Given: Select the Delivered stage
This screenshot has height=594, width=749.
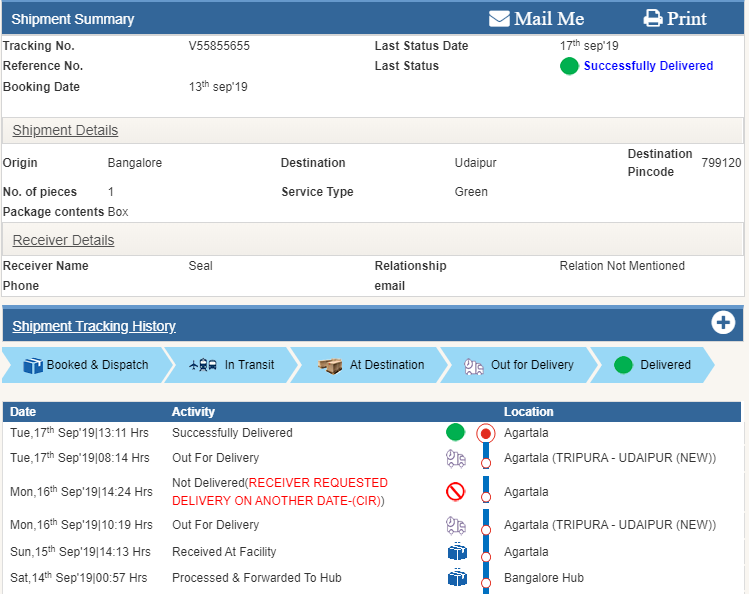Looking at the screenshot, I should (652, 365).
